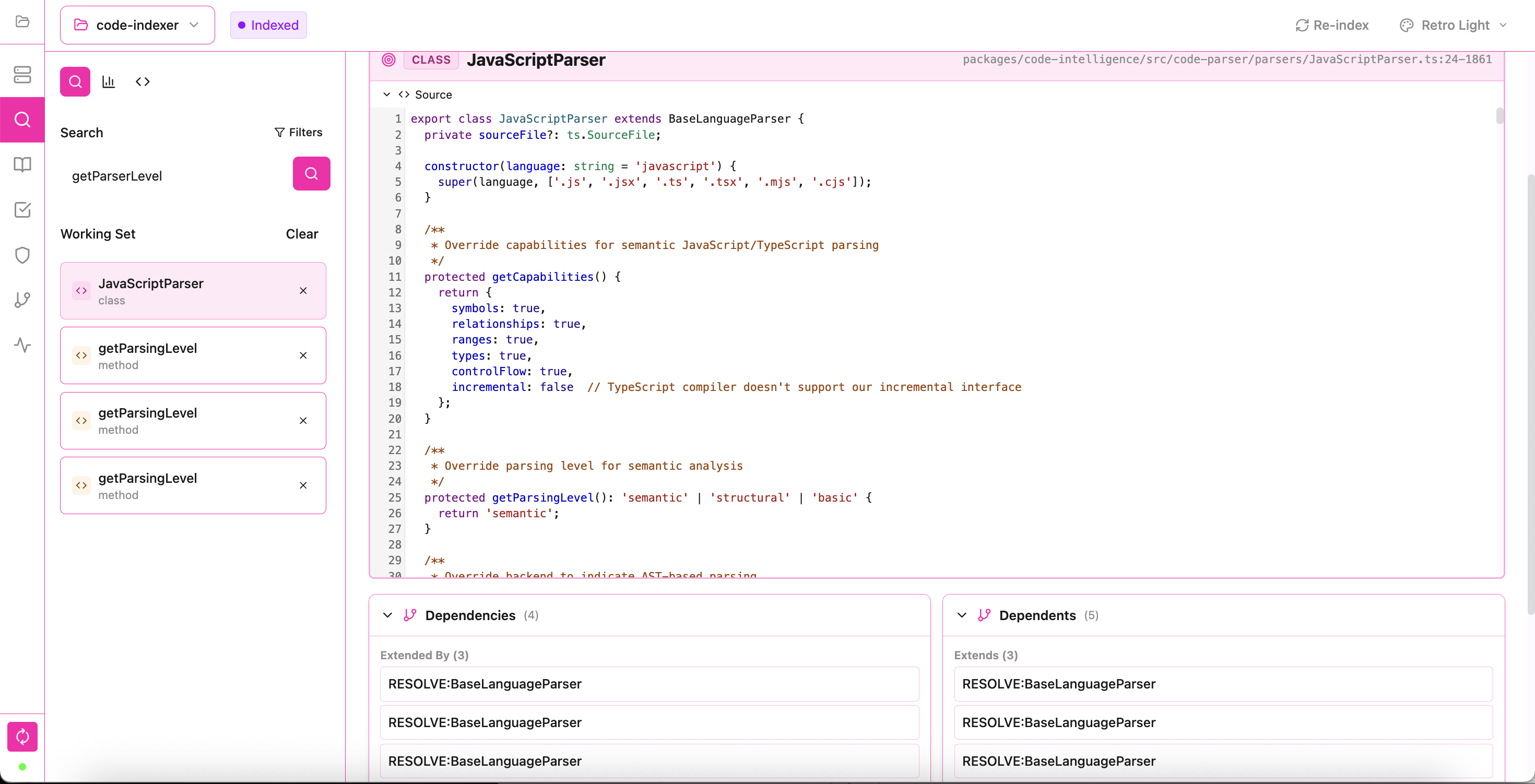Collapse the Source section
This screenshot has width=1535, height=784.
tap(387, 94)
